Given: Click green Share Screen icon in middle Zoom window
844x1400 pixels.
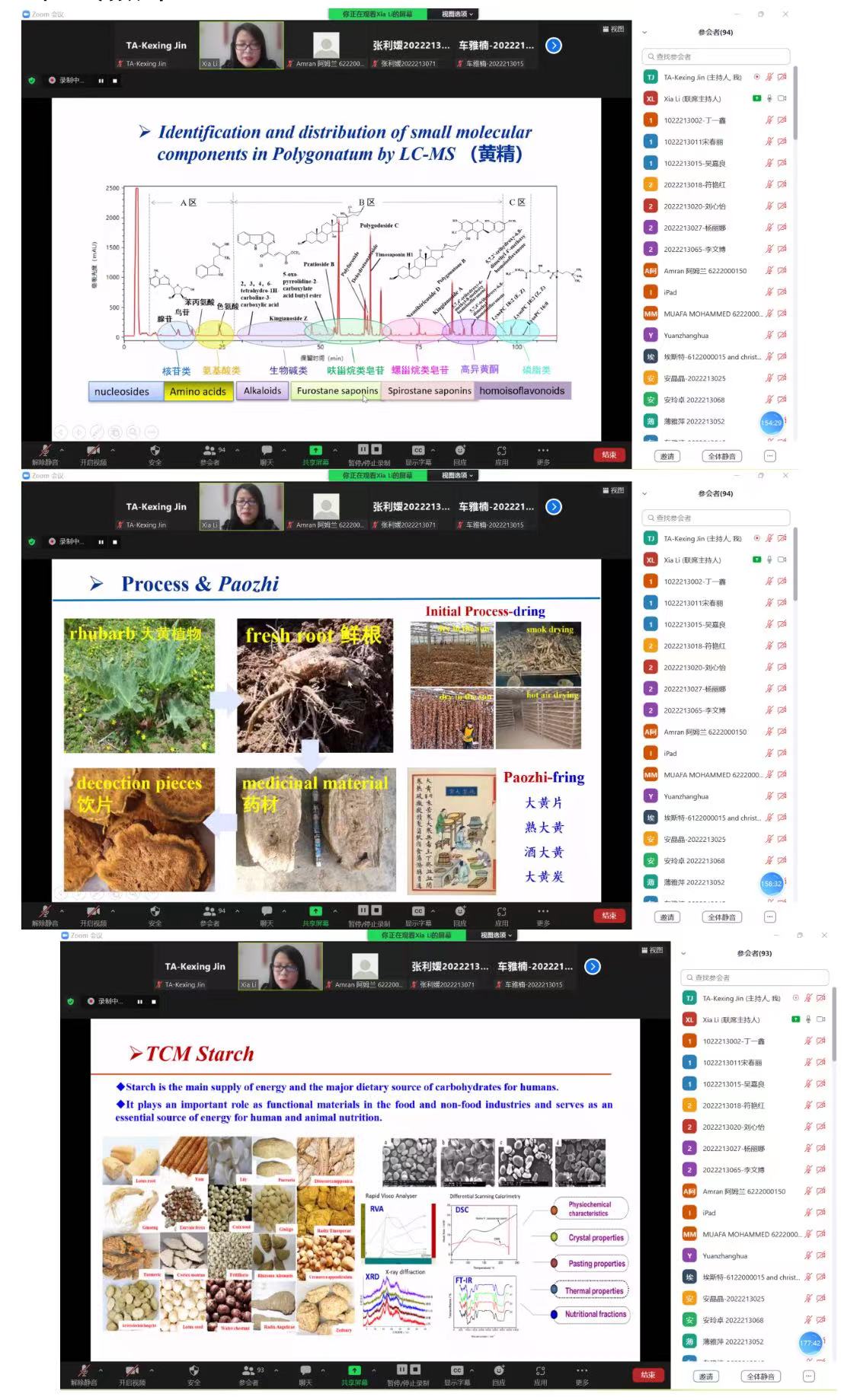Looking at the screenshot, I should 315,911.
